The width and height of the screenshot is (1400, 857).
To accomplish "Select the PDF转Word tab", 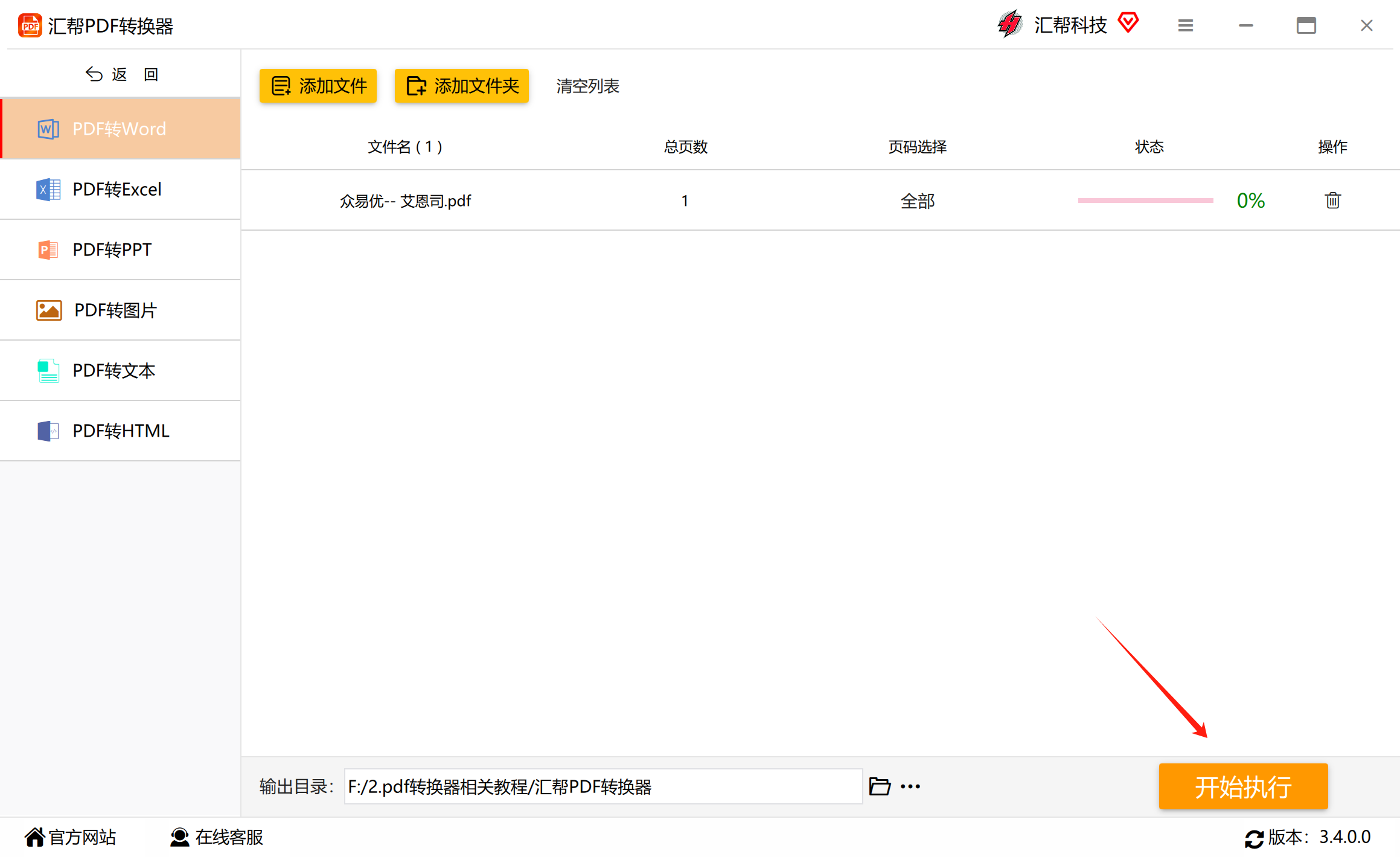I will 121,129.
